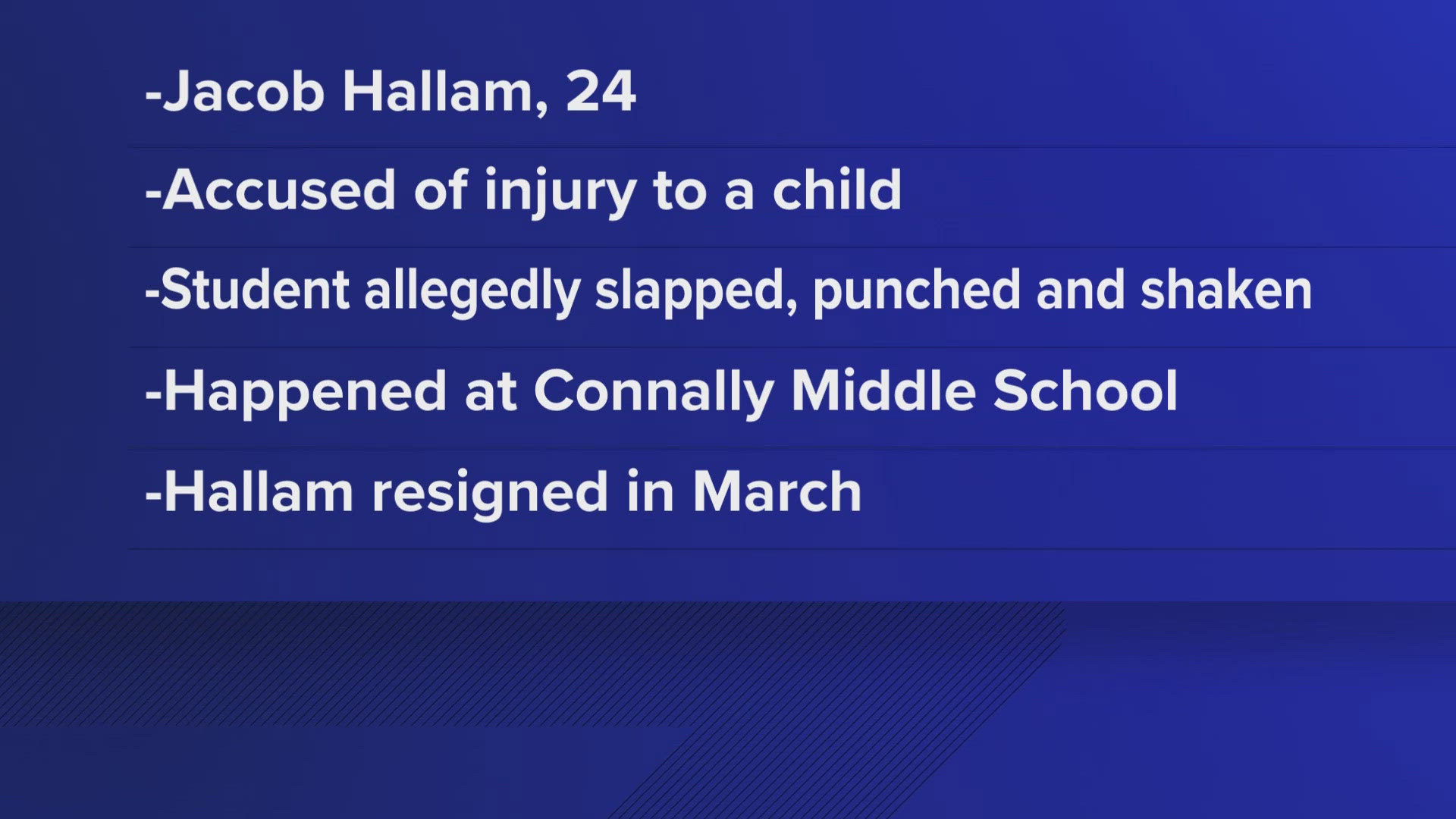
Task: Click Hallam in the resigned line
Action: click(259, 492)
